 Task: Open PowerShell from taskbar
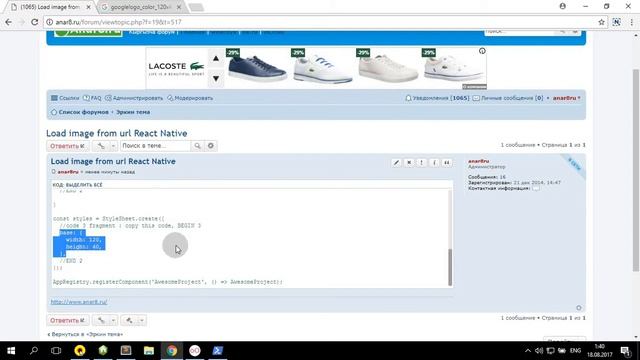[218, 351]
